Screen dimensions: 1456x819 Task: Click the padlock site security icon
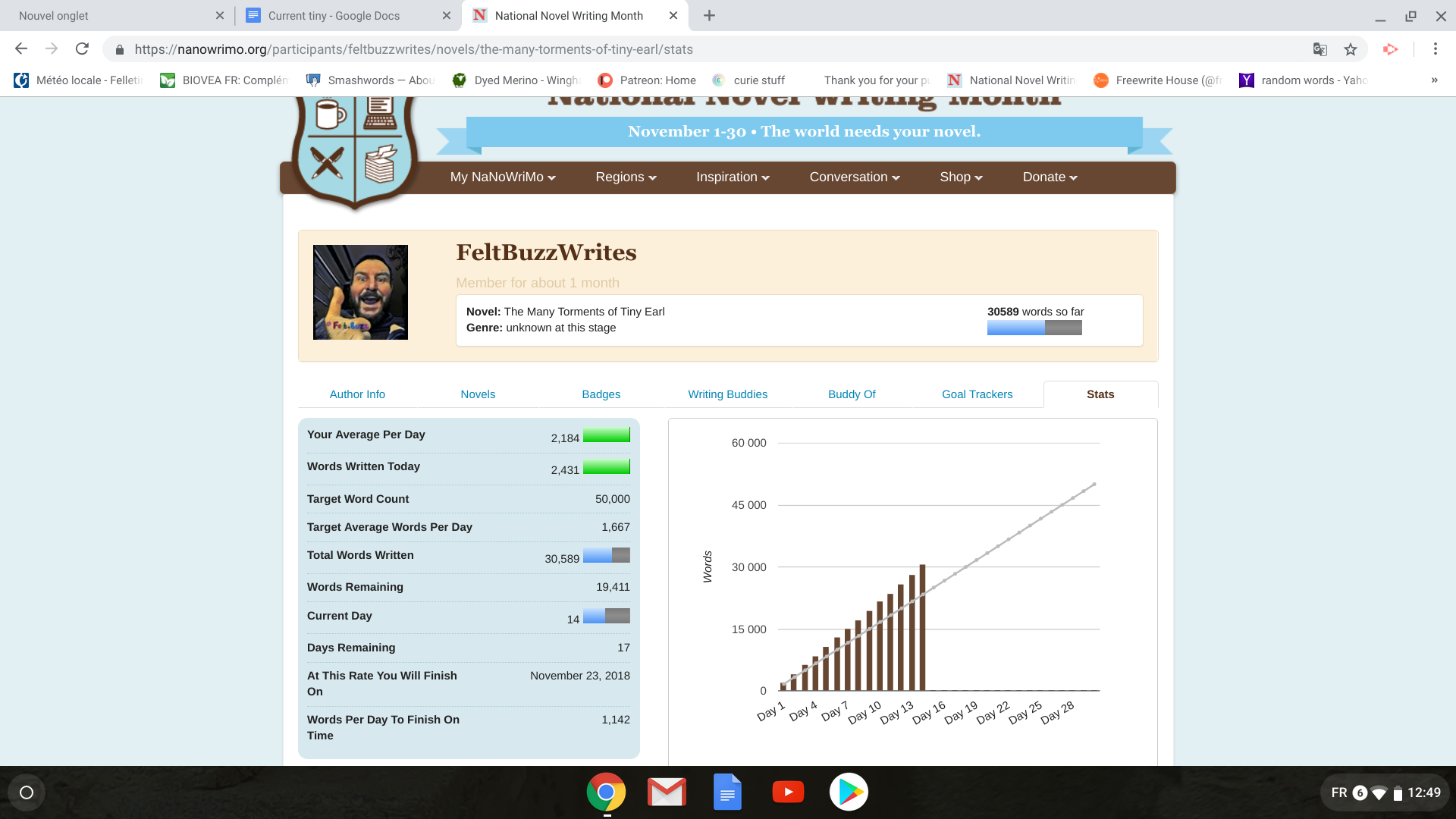119,50
